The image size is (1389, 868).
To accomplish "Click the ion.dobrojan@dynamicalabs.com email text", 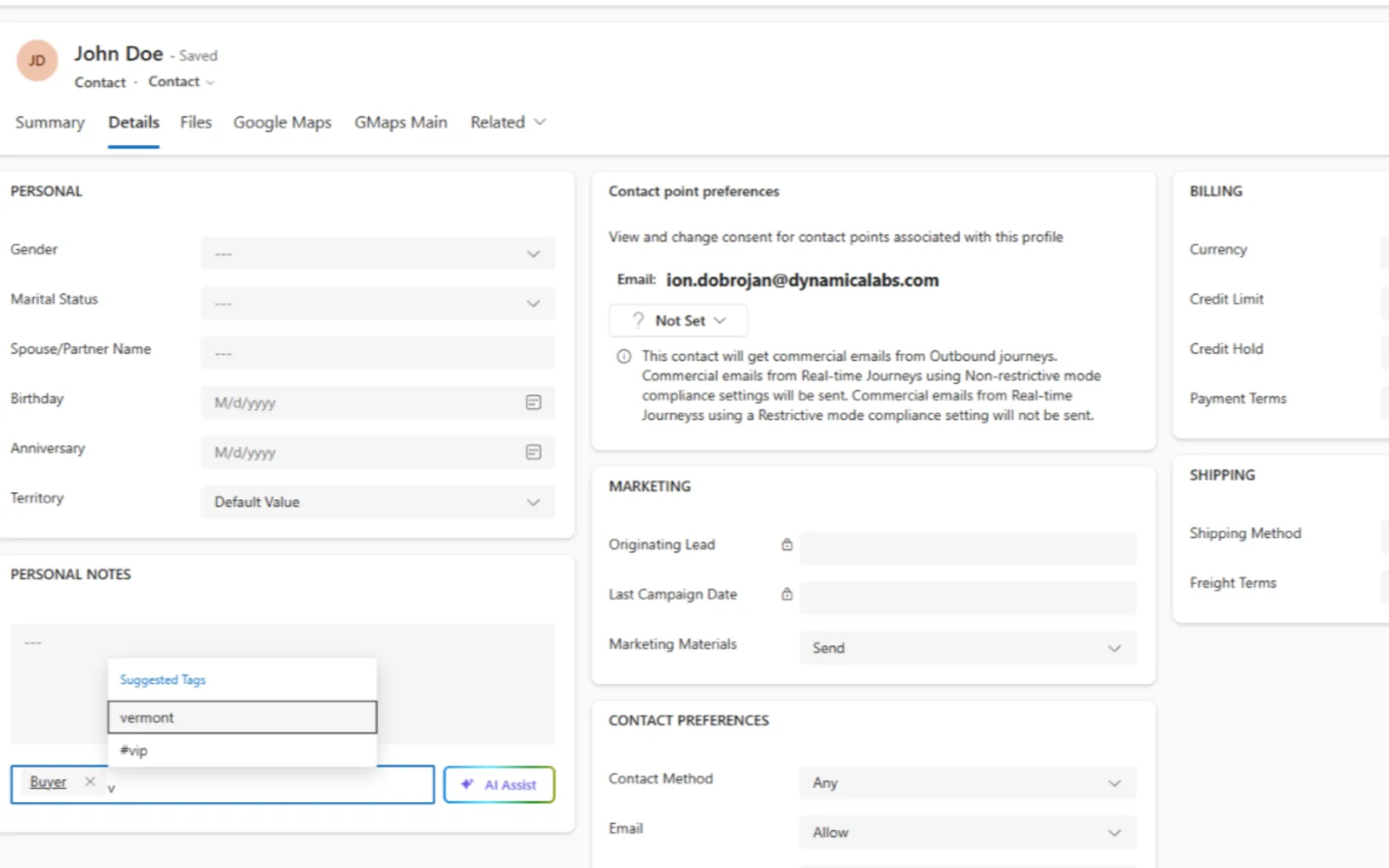I will pos(802,280).
